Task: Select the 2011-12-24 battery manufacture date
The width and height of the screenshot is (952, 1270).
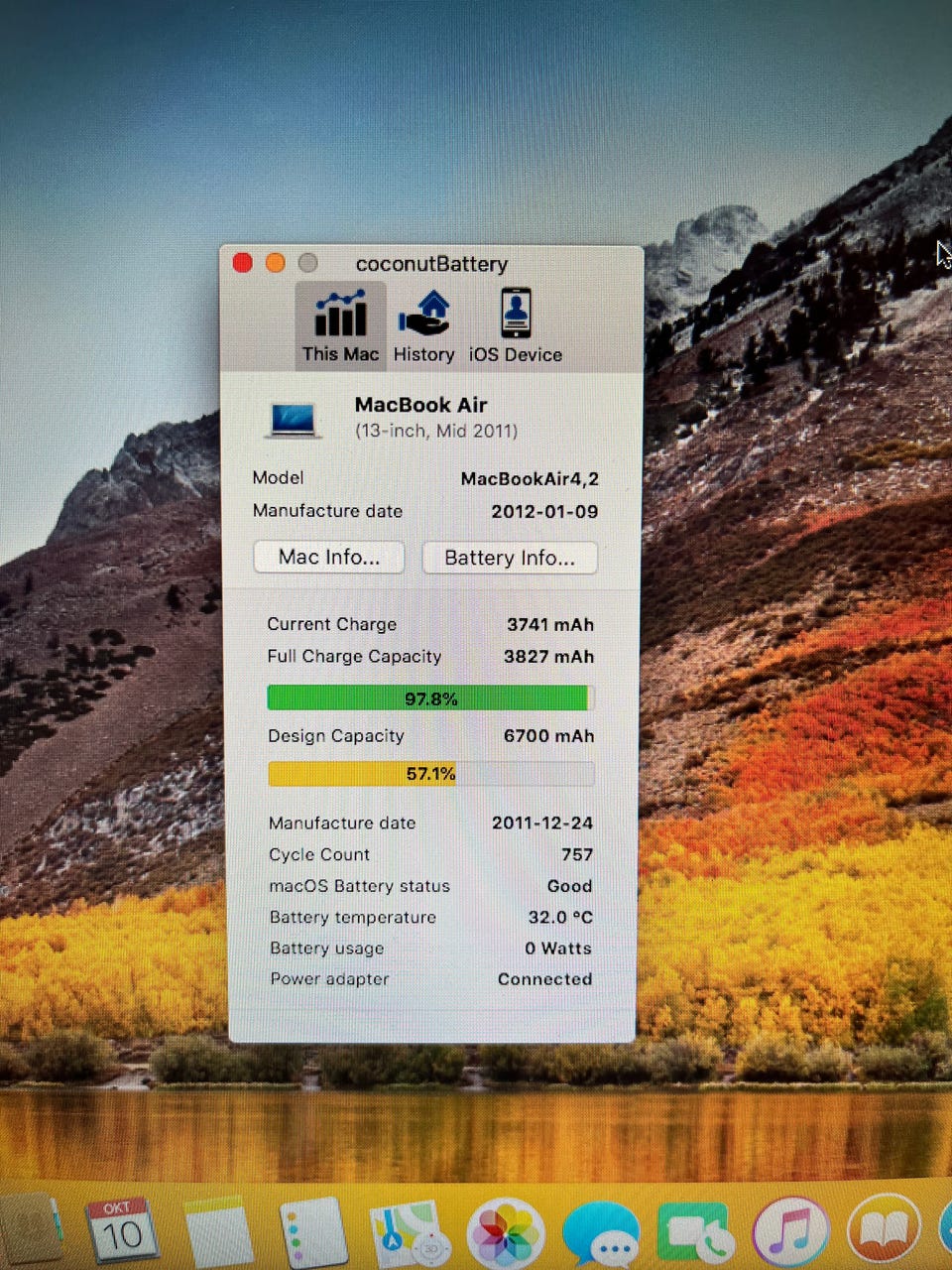Action: pos(542,823)
